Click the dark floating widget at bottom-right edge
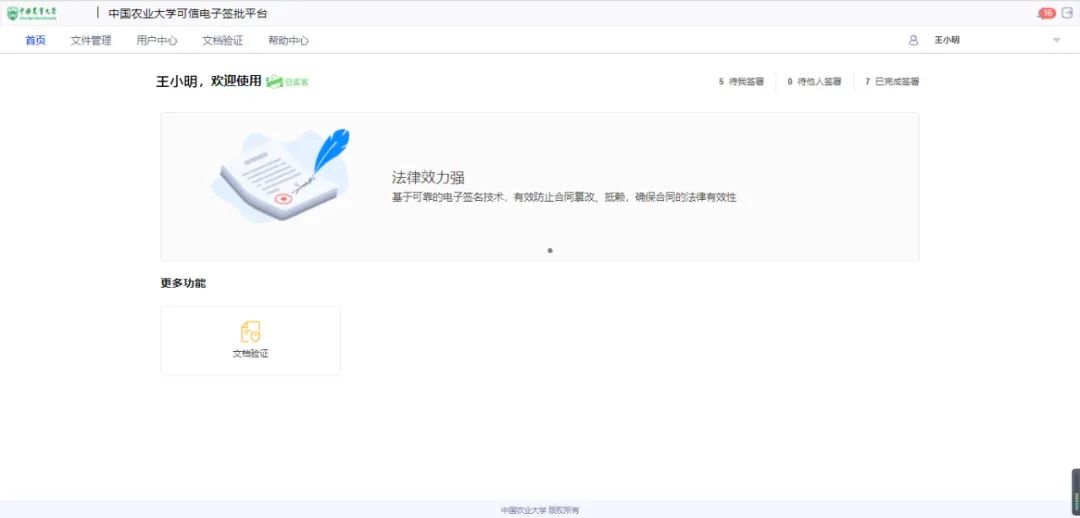 [1075, 490]
